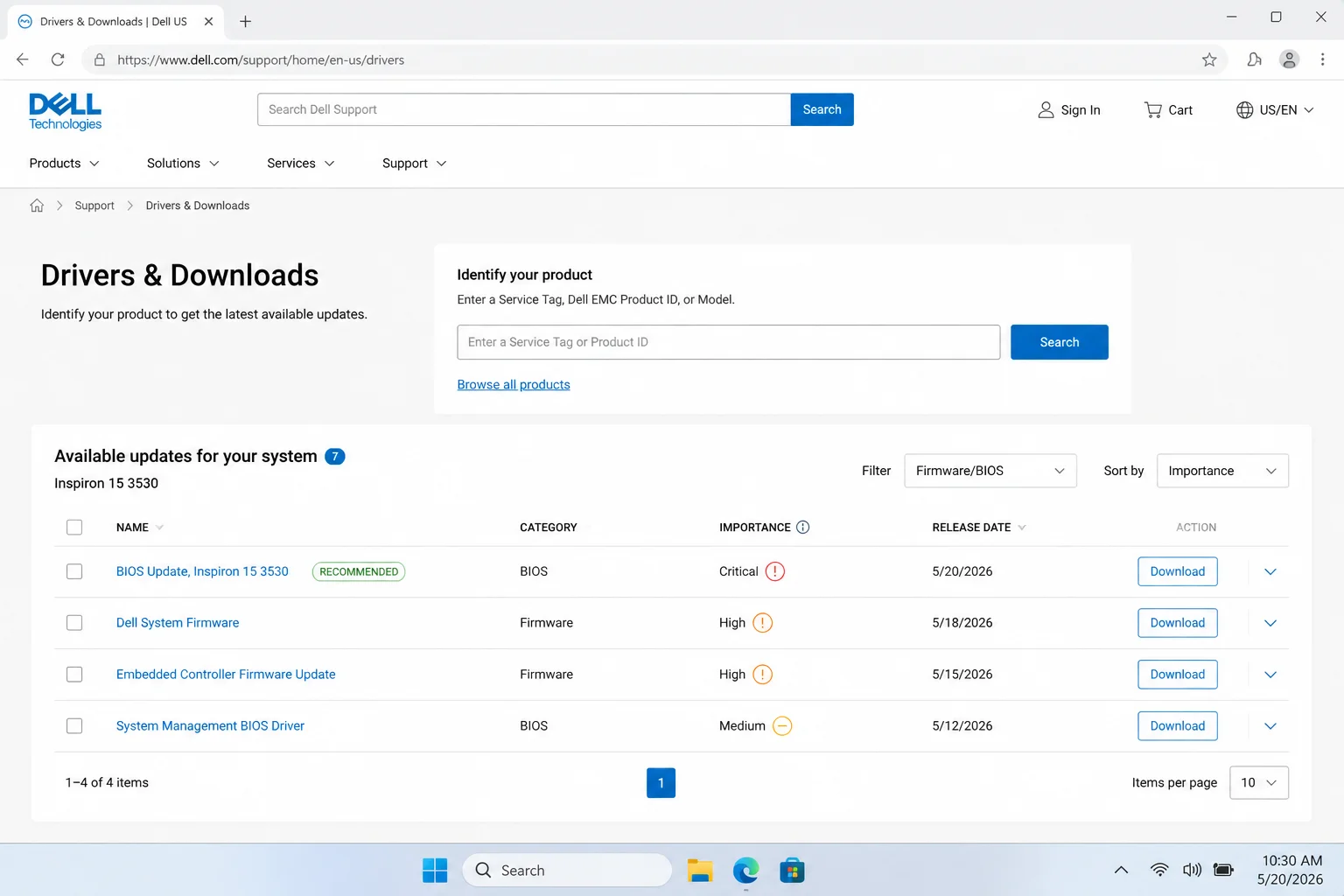Download Embedded Controller Firmware Update

point(1177,675)
